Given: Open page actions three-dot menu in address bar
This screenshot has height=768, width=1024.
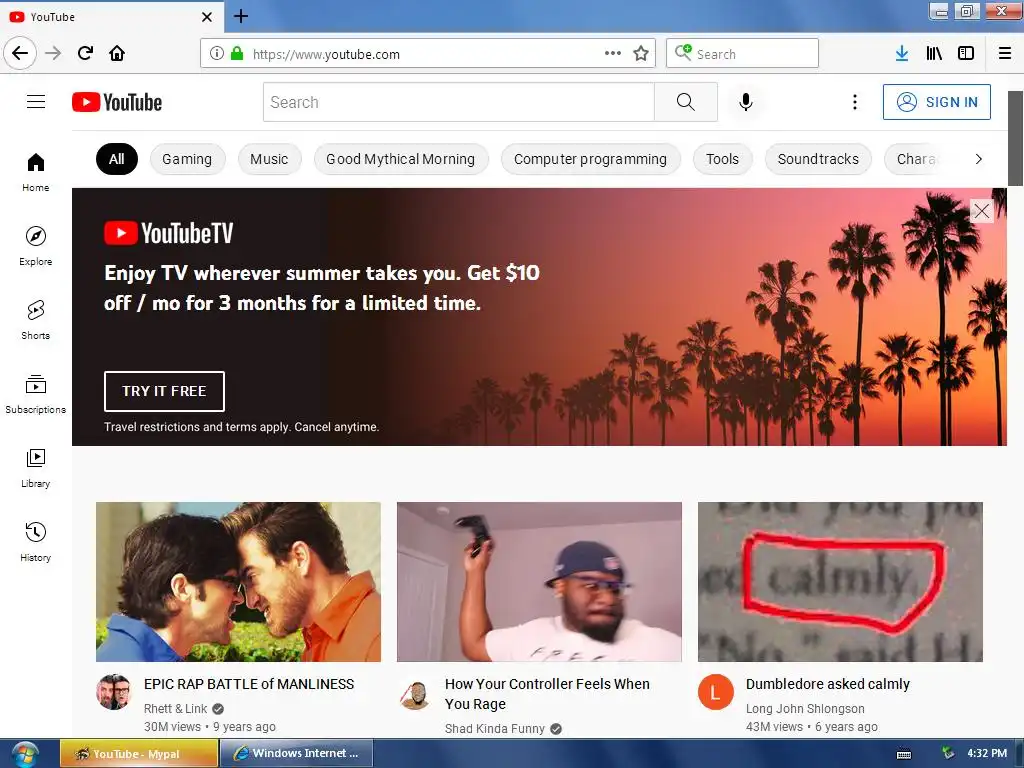Looking at the screenshot, I should (x=613, y=54).
